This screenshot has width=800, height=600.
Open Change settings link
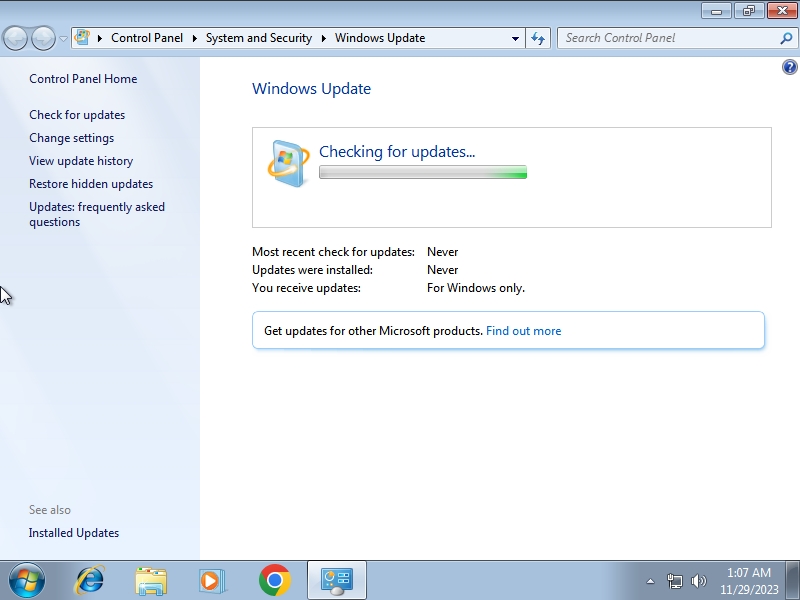[x=71, y=138]
